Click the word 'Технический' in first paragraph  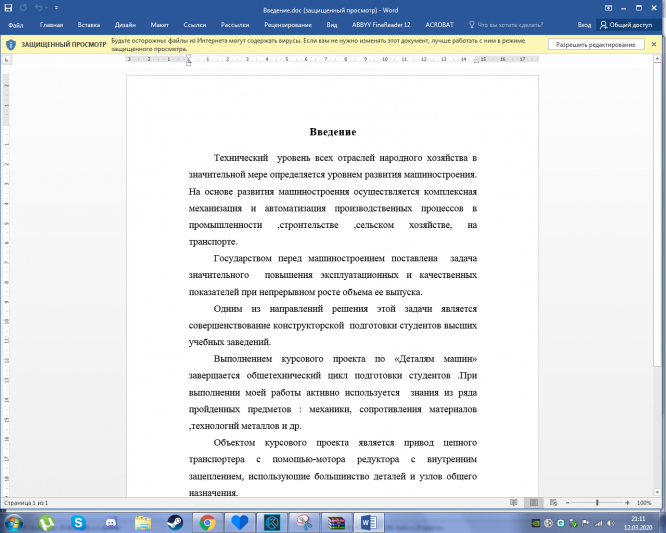tap(241, 158)
